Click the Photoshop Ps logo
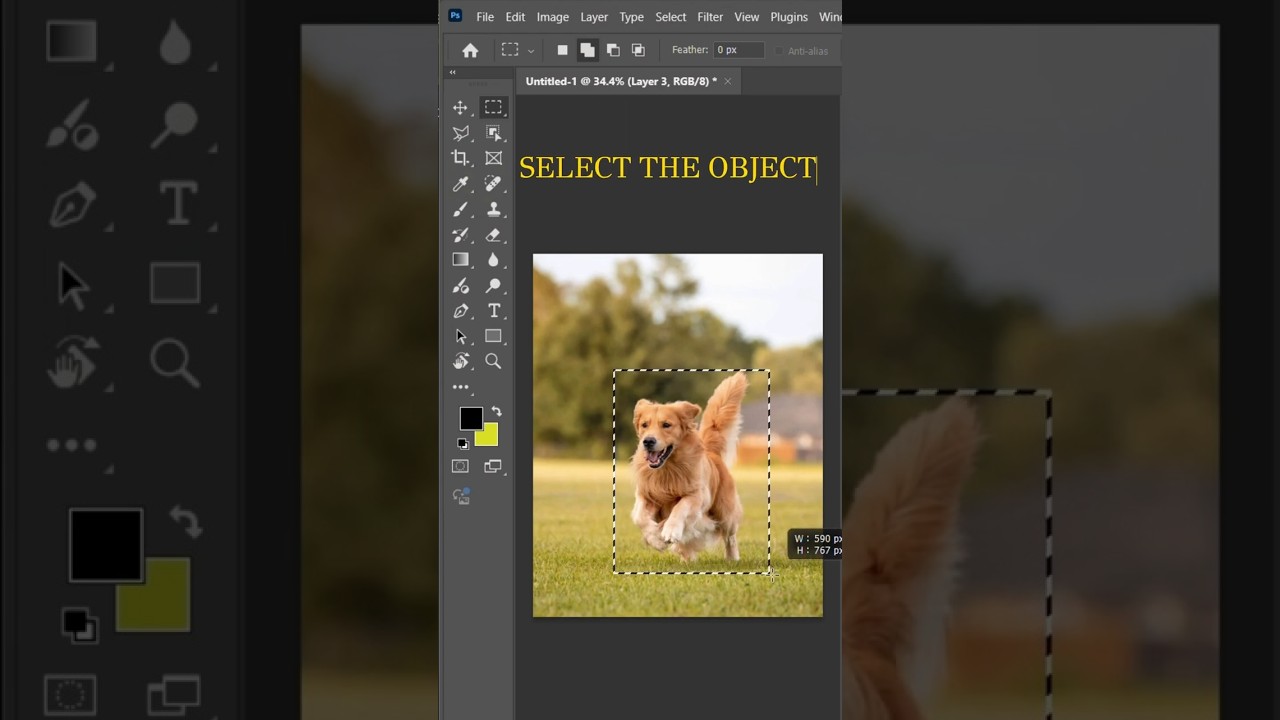Screen dimensions: 1280x720 [x=455, y=15]
